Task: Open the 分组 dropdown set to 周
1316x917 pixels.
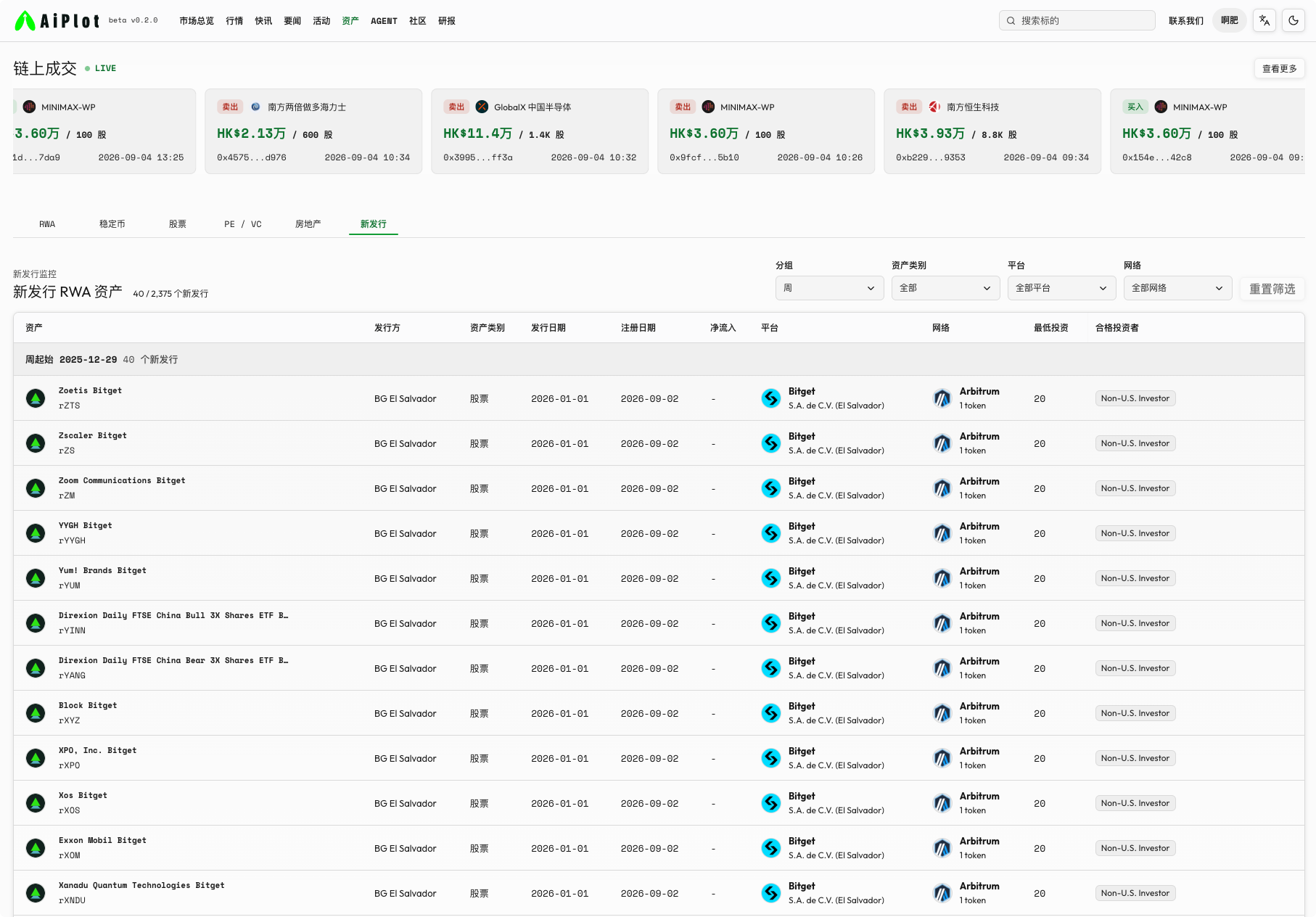Action: 830,288
